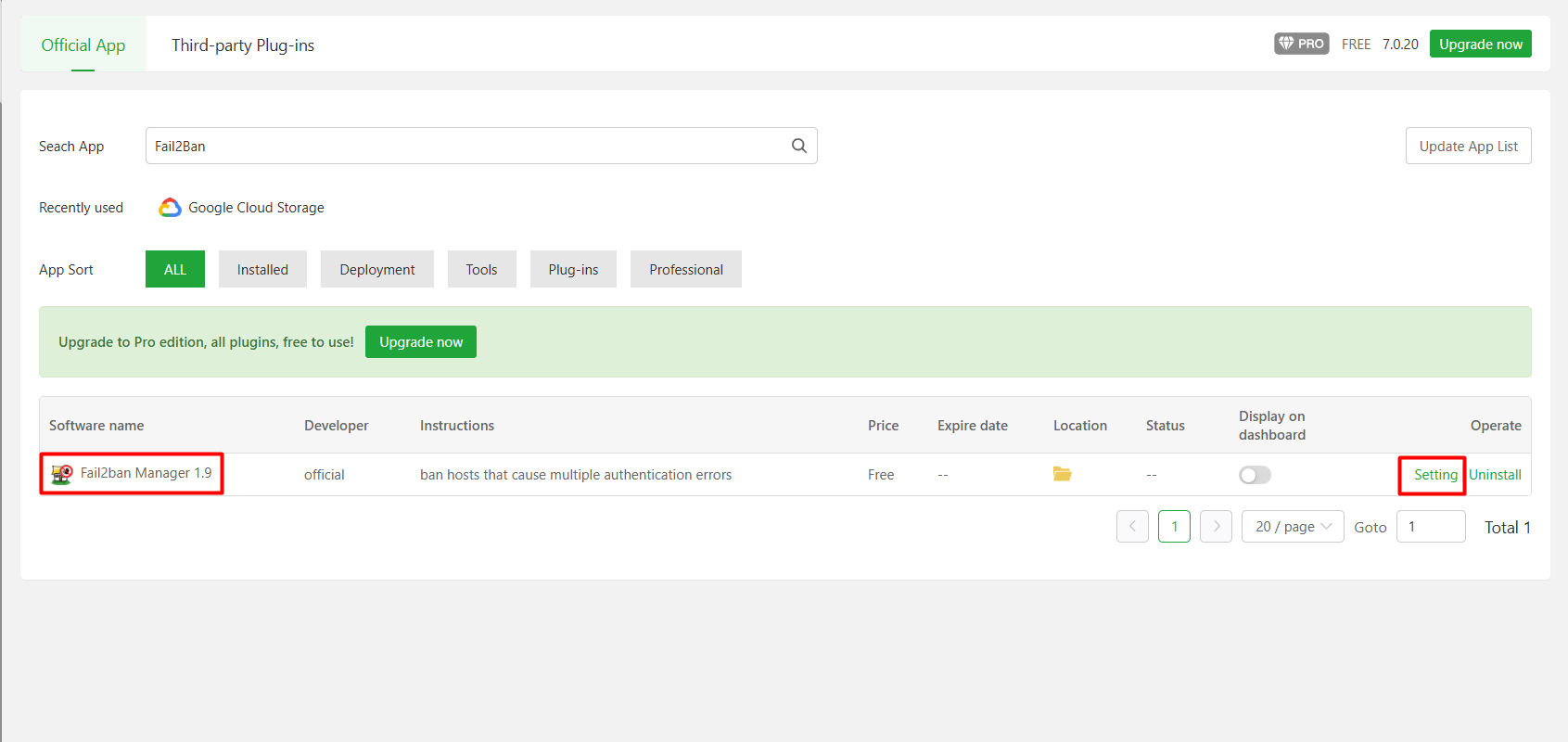Go to next page arrow
Image resolution: width=1568 pixels, height=742 pixels.
click(x=1216, y=526)
